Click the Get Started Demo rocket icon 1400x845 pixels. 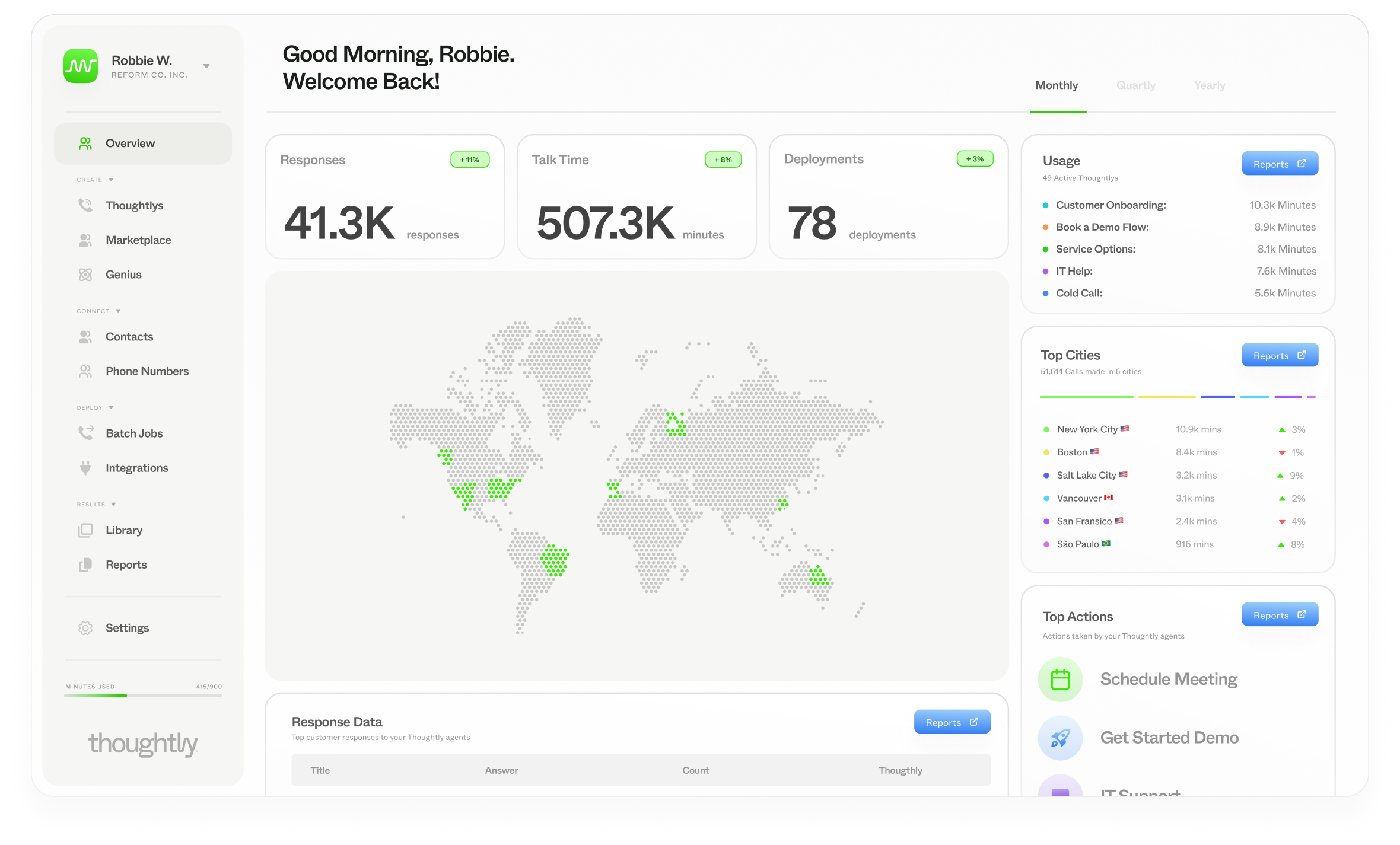(x=1060, y=738)
